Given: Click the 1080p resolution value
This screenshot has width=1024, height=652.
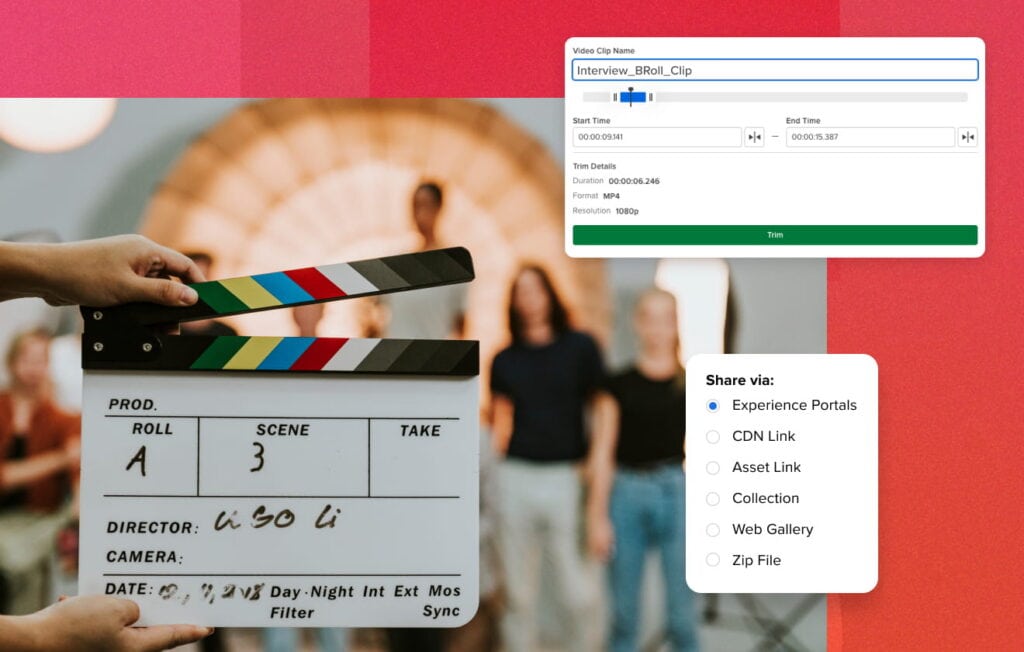Looking at the screenshot, I should 628,212.
